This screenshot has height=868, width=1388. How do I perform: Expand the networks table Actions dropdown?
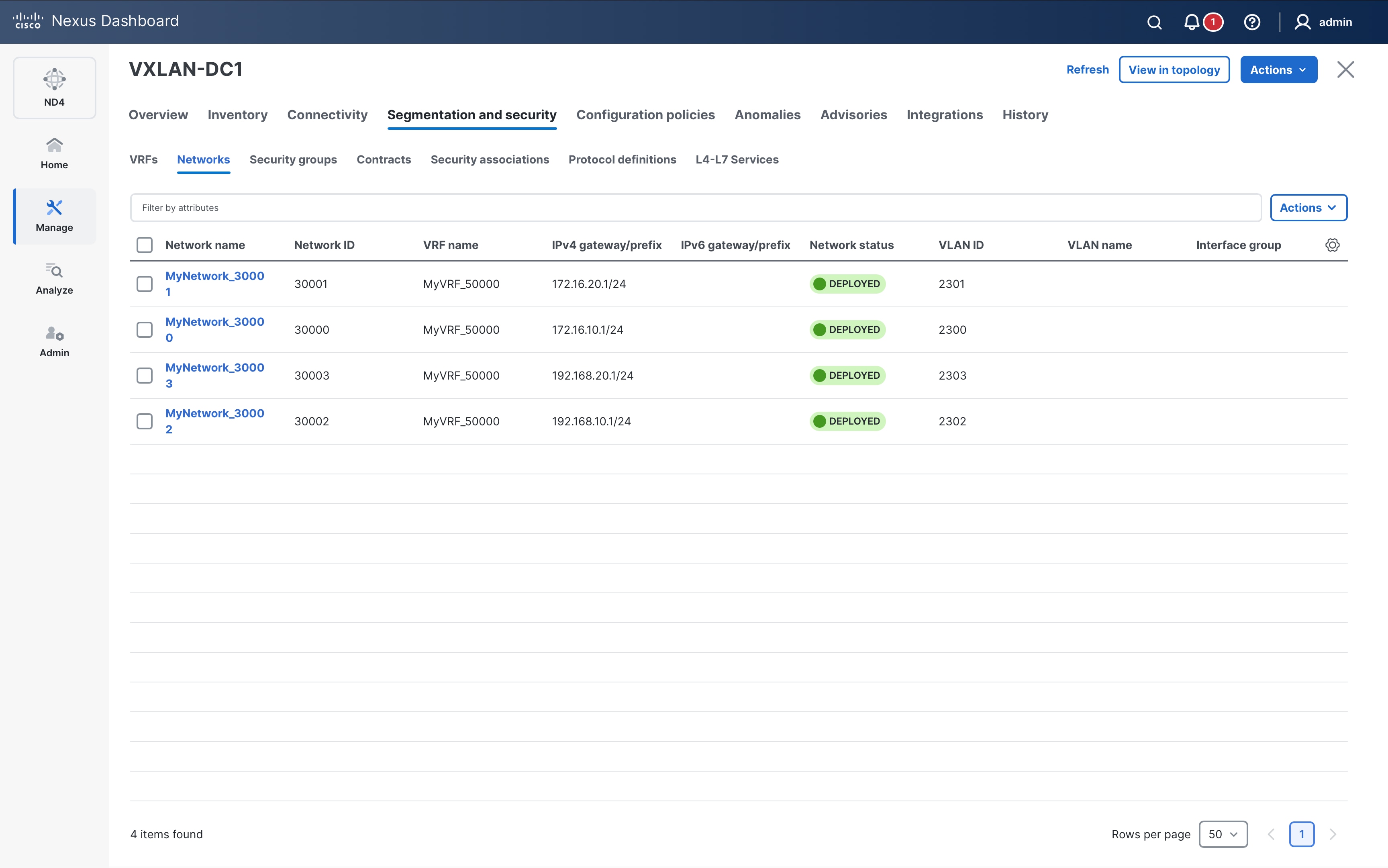pos(1308,208)
